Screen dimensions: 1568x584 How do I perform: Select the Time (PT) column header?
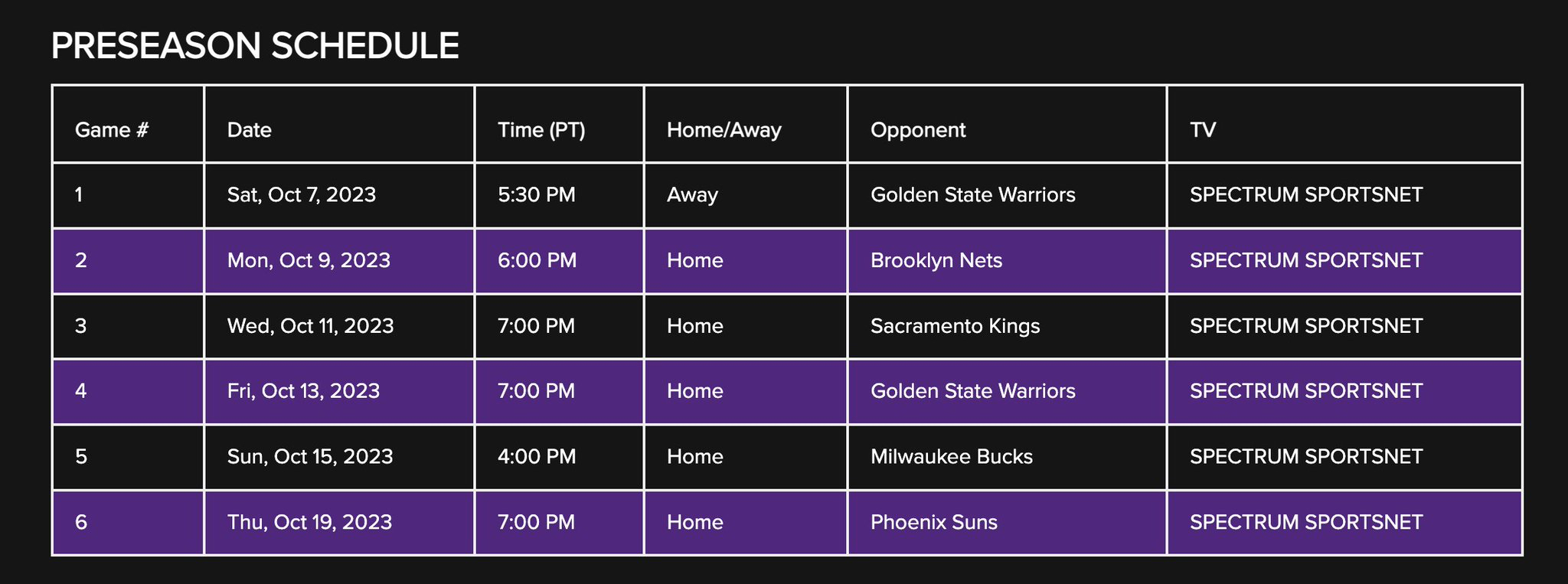560,124
